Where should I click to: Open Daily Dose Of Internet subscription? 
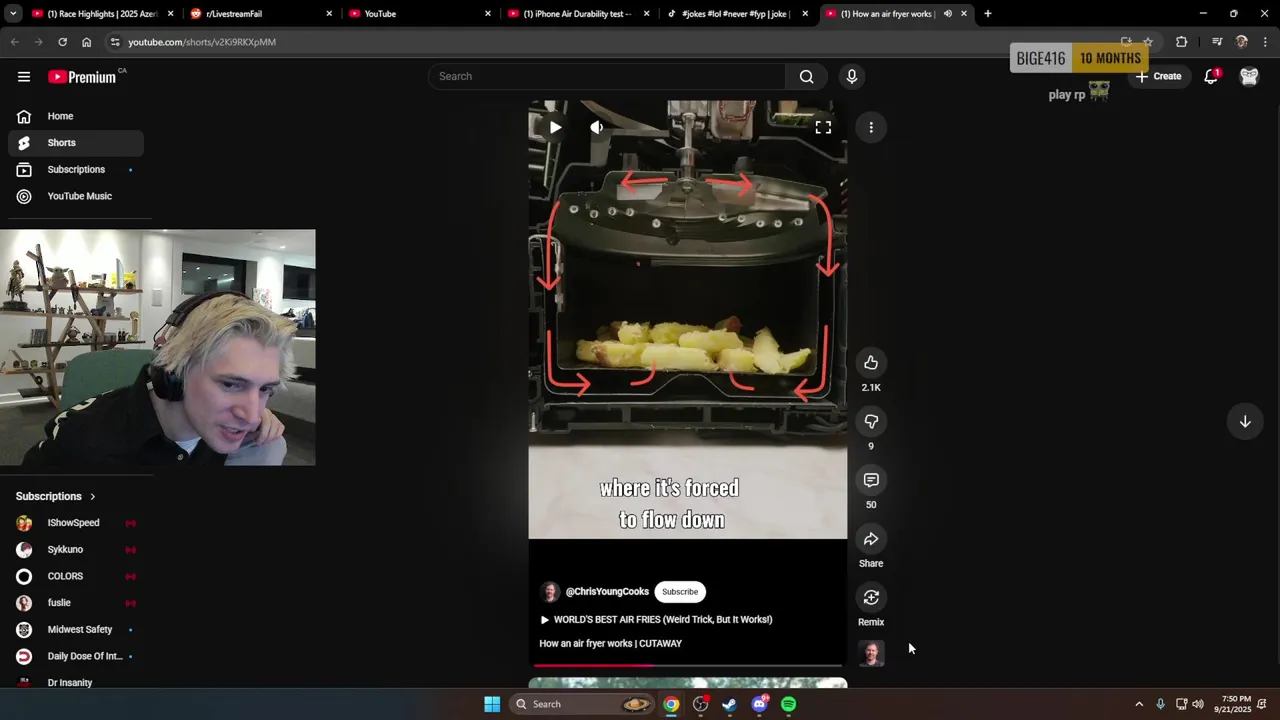(x=76, y=656)
